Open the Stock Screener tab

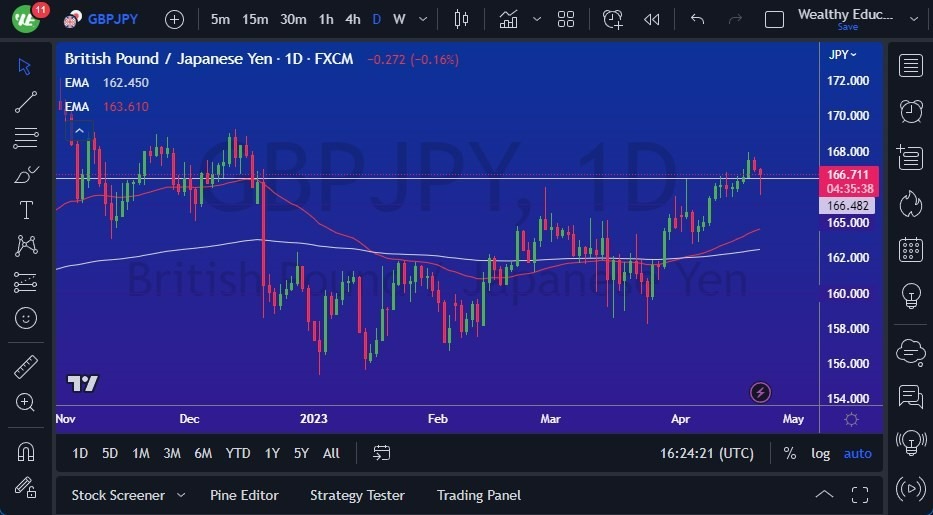tap(118, 495)
